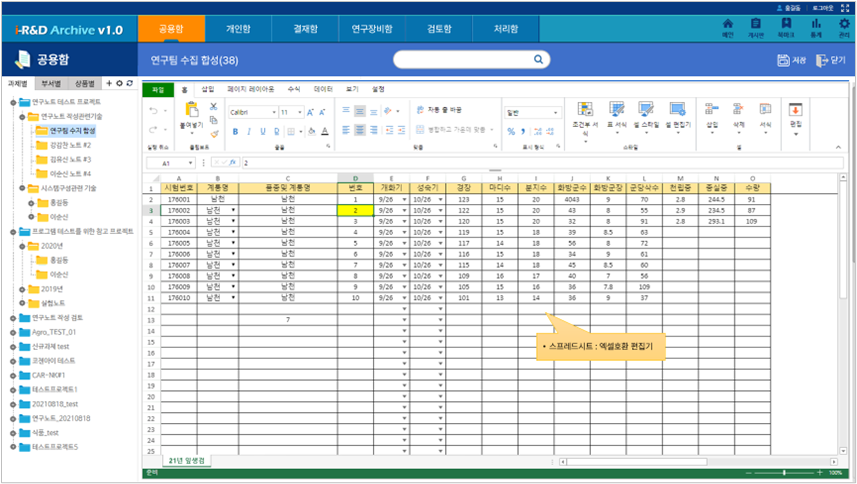Click the cell fill color bucket icon
The image size is (857, 484).
(x=312, y=131)
